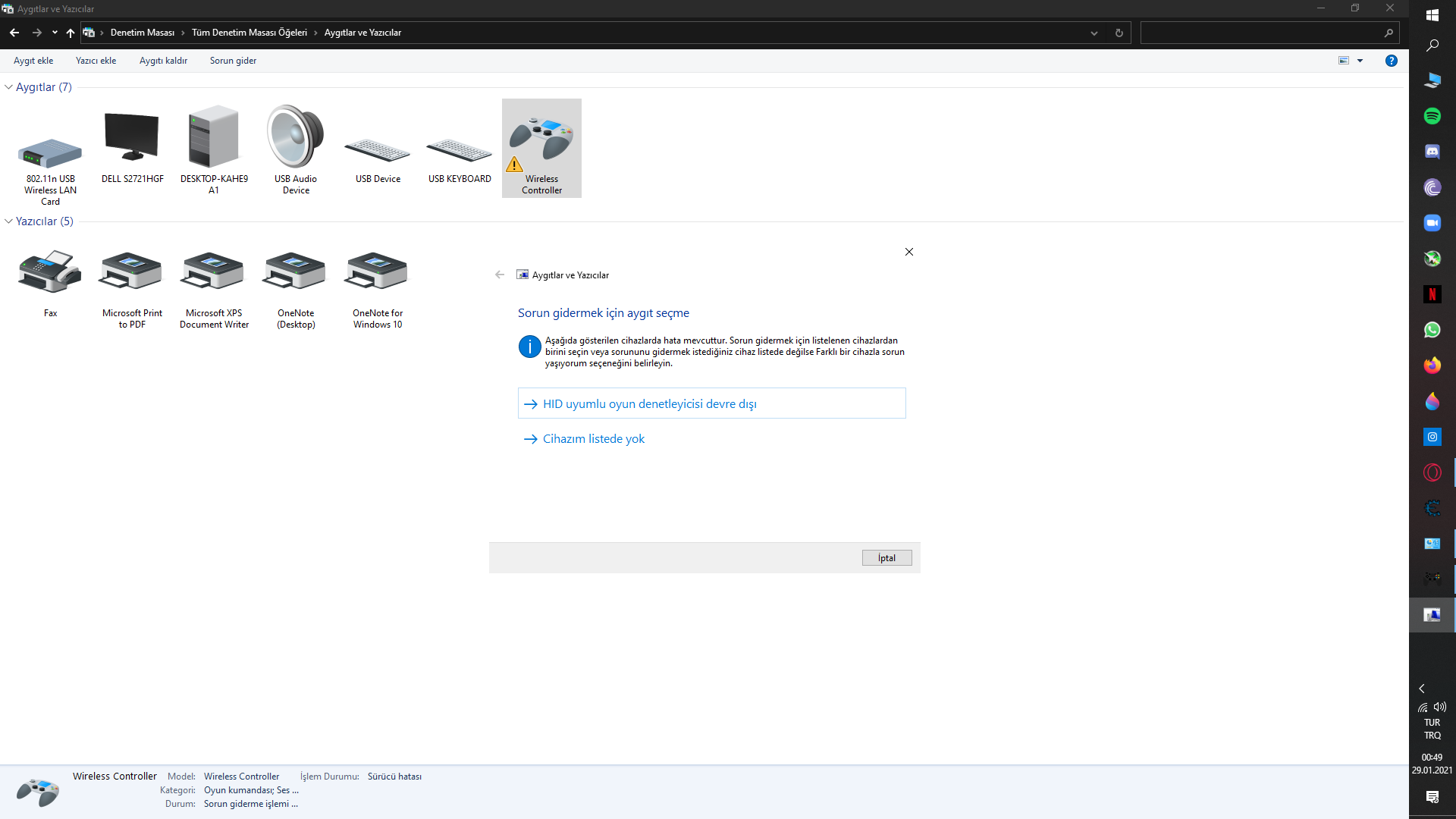Select the Wireless Controller device icon

(541, 142)
